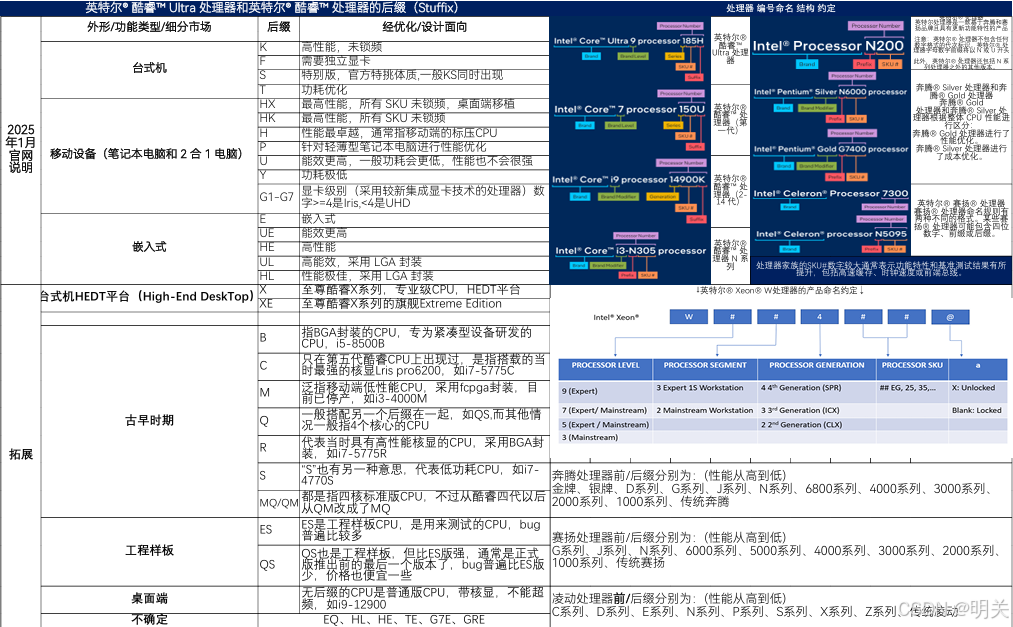The height and width of the screenshot is (627, 1013).
Task: Select the 凌动处理器前/后缀分别为 heading line
Action: [x=669, y=599]
